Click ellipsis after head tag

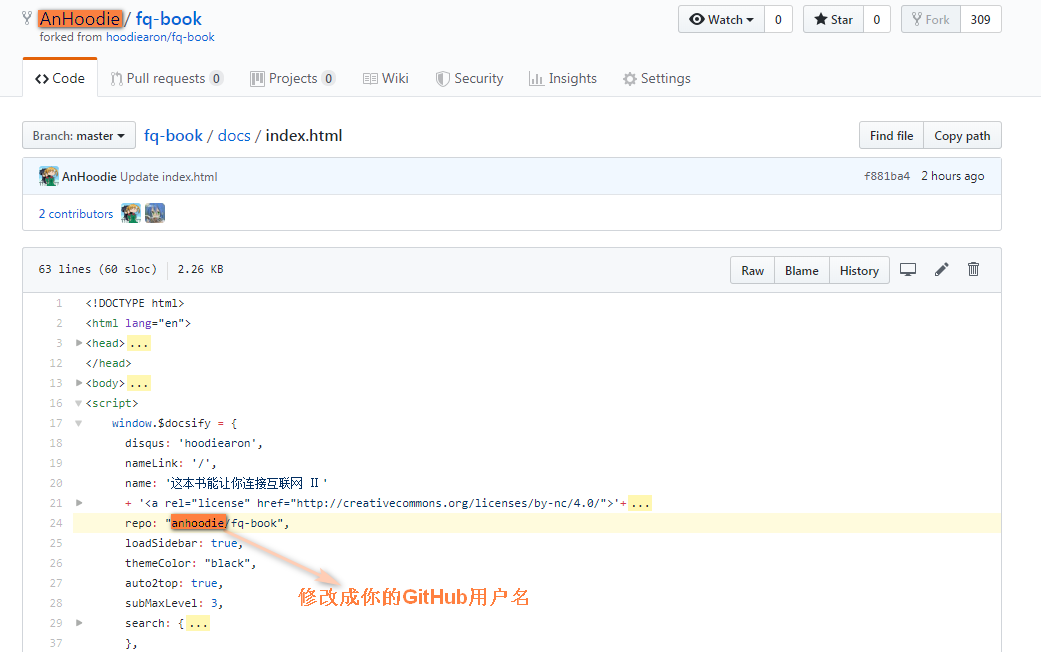click(x=139, y=343)
